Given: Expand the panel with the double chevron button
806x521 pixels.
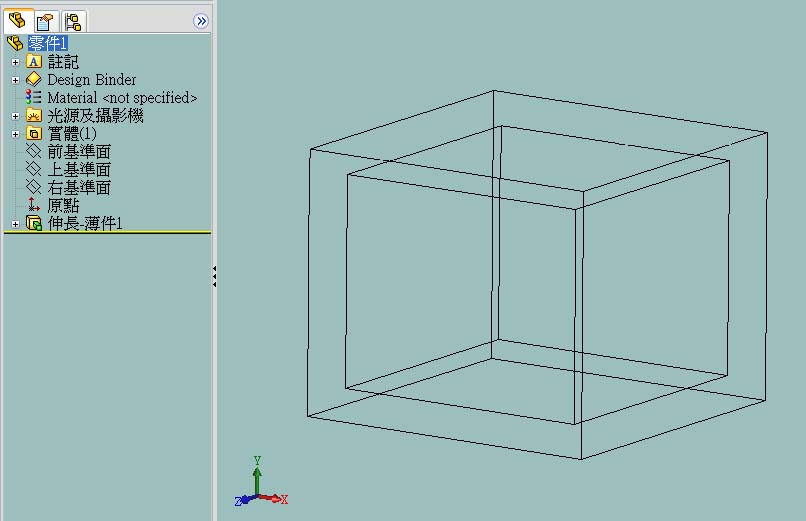Looking at the screenshot, I should [200, 21].
